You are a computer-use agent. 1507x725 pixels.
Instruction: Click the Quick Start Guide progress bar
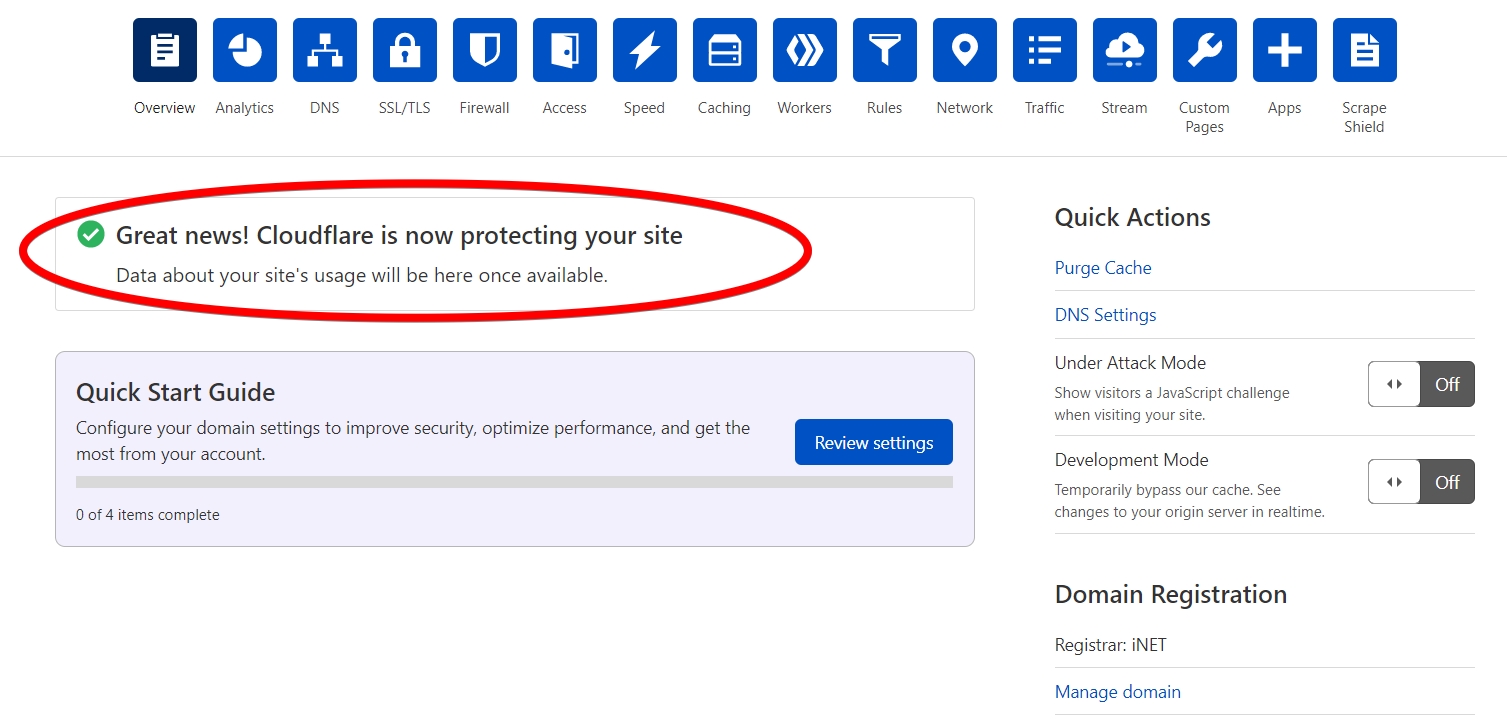[x=514, y=482]
